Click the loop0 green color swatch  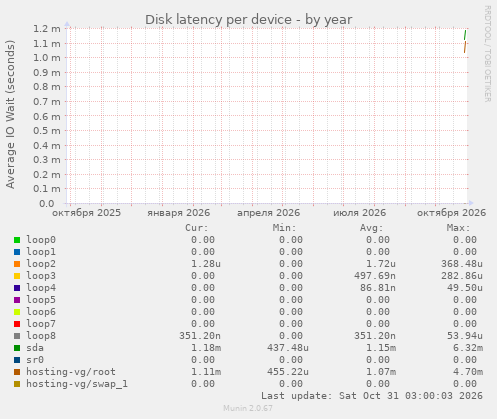pos(17,240)
